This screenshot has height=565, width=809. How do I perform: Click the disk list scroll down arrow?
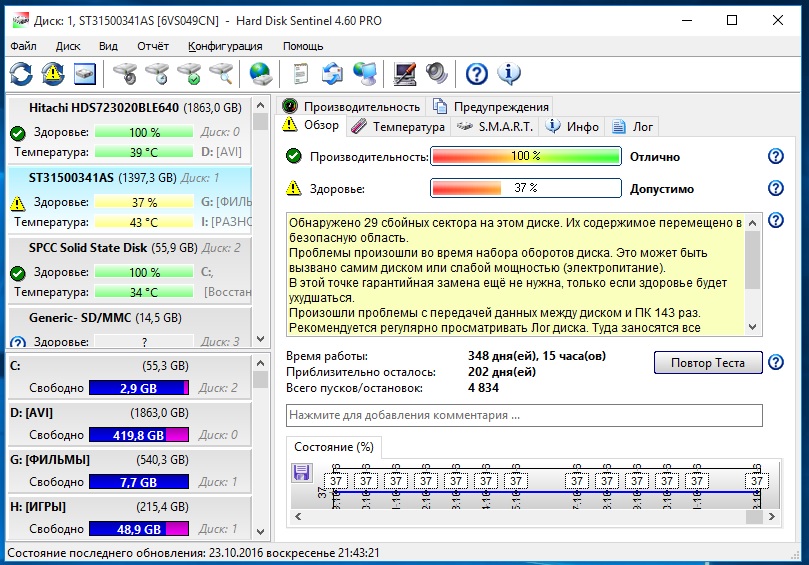pos(261,339)
